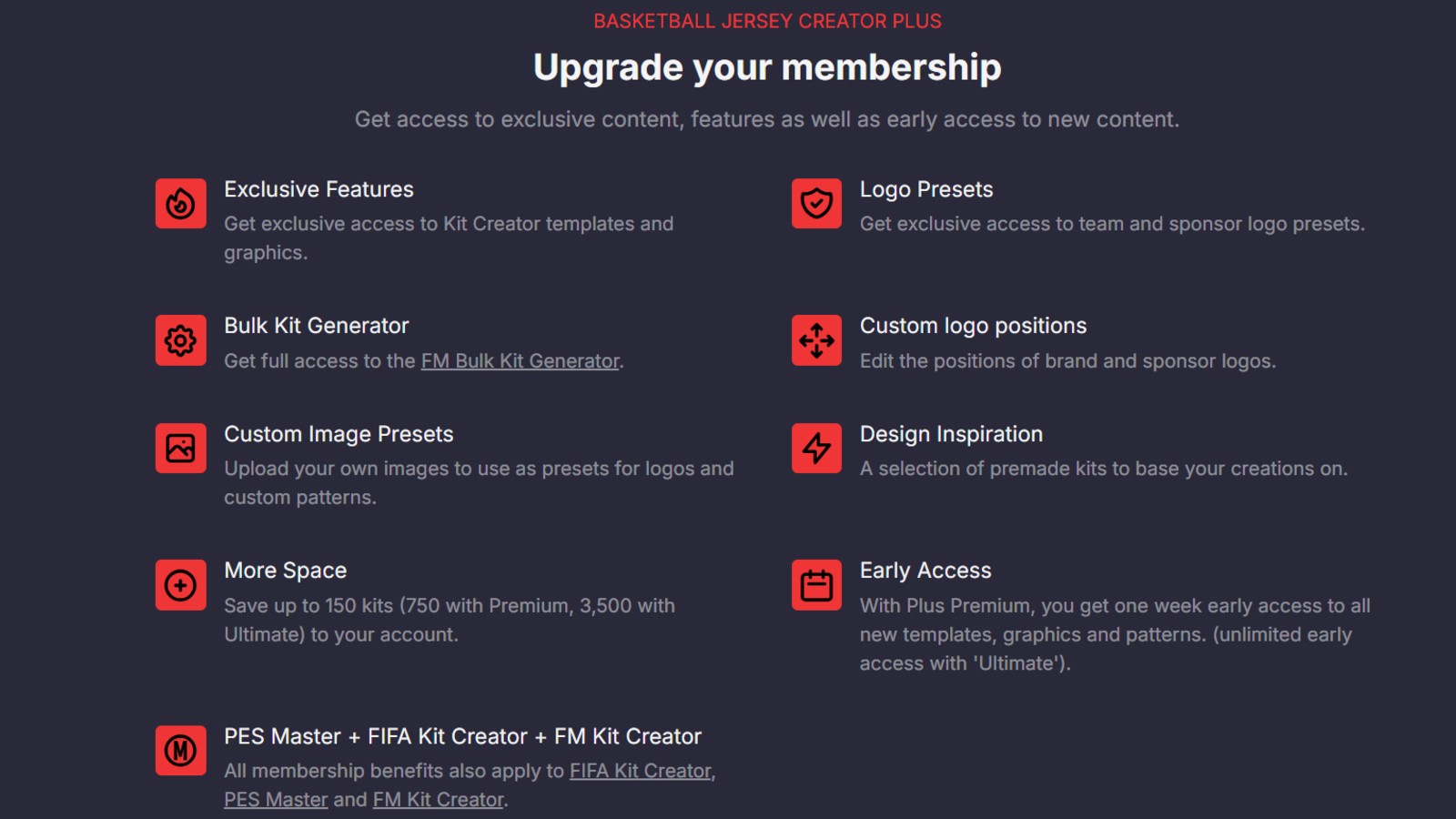The height and width of the screenshot is (819, 1456).
Task: Follow the PES Master link
Action: click(x=276, y=800)
